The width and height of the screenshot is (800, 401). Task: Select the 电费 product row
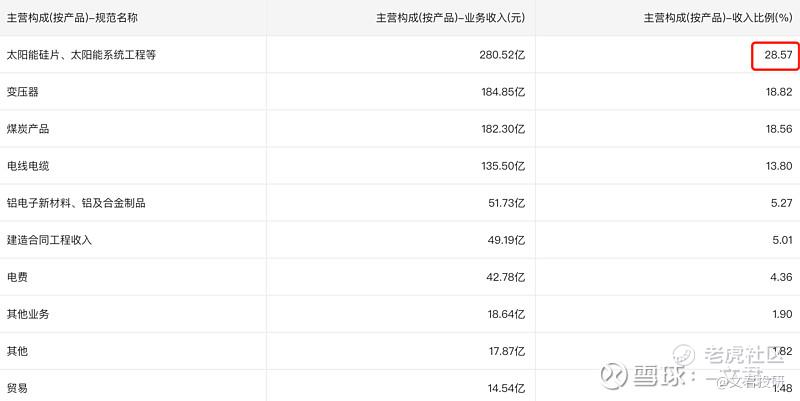tap(17, 277)
